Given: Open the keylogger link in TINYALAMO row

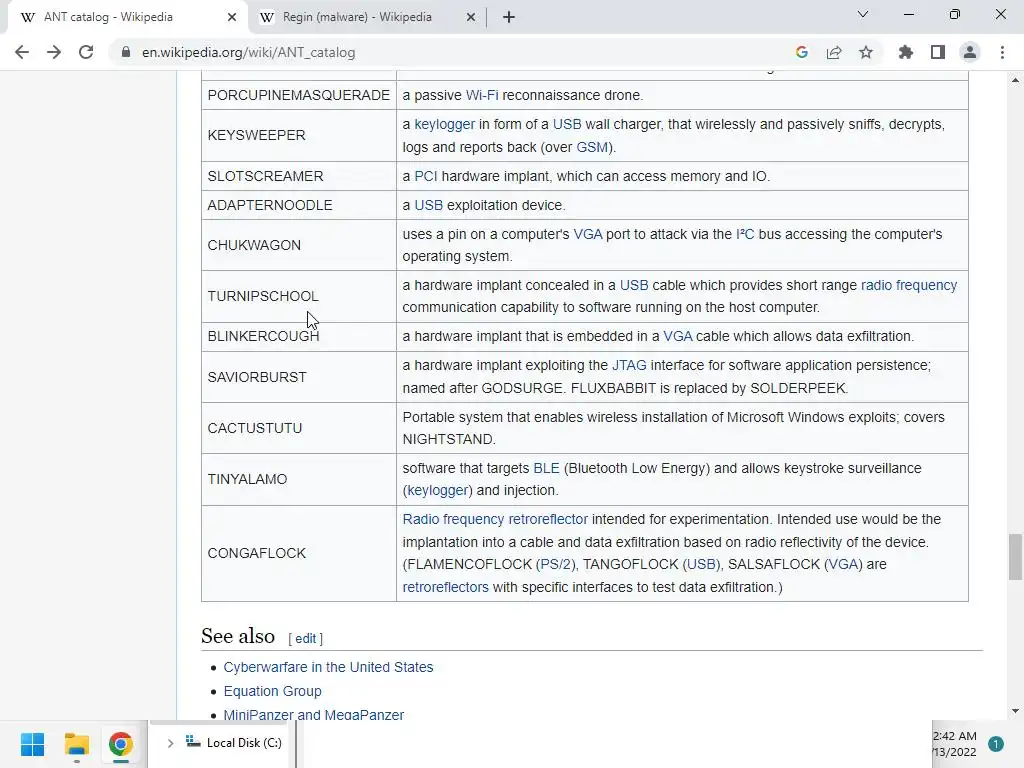Looking at the screenshot, I should (x=438, y=490).
